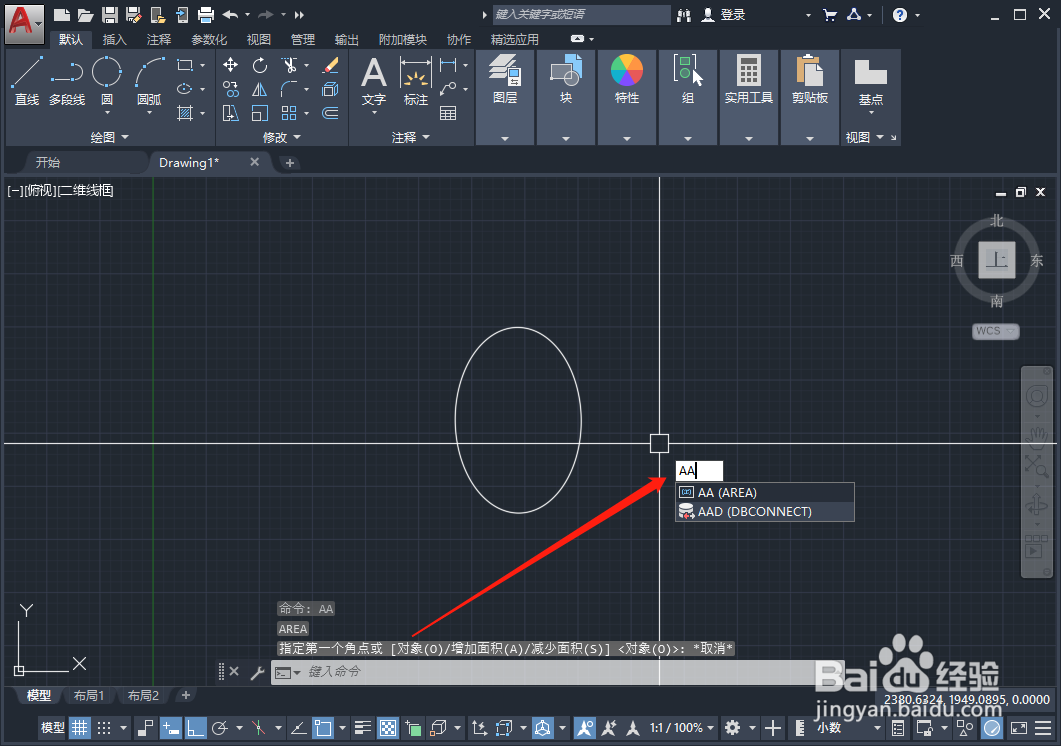Image resolution: width=1061 pixels, height=746 pixels.
Task: Activate the Fillet tool icon
Action: pyautogui.click(x=289, y=89)
